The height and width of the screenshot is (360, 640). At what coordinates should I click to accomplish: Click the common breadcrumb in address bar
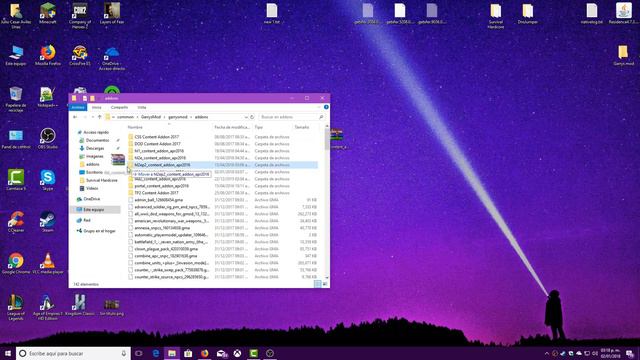tap(125, 117)
